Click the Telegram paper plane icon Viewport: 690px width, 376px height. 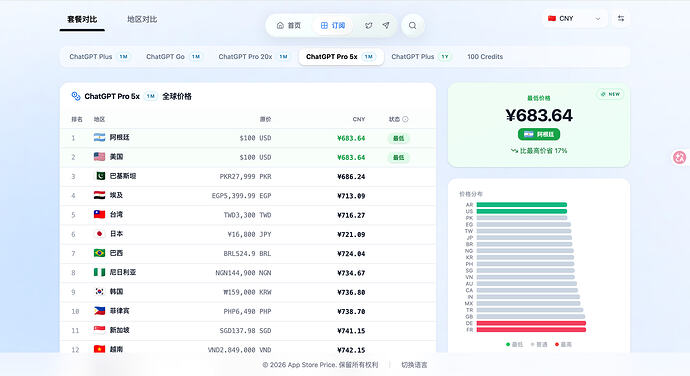click(385, 25)
